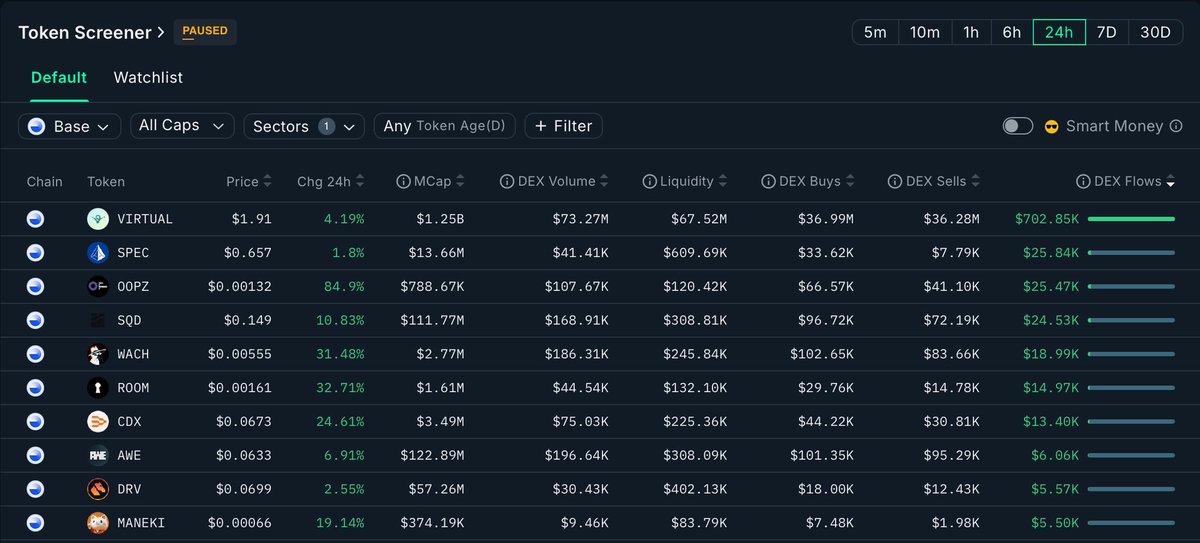Select the 30D timeframe

[1155, 32]
